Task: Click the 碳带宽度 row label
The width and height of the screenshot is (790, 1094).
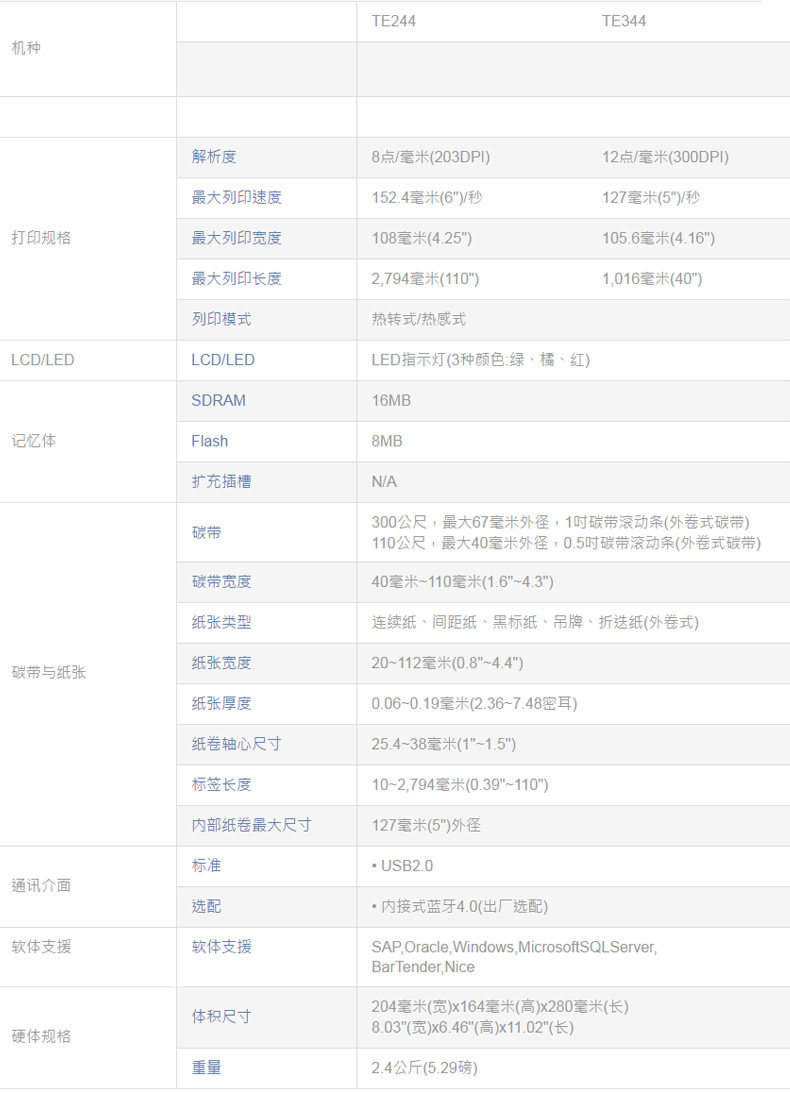Action: (x=221, y=582)
